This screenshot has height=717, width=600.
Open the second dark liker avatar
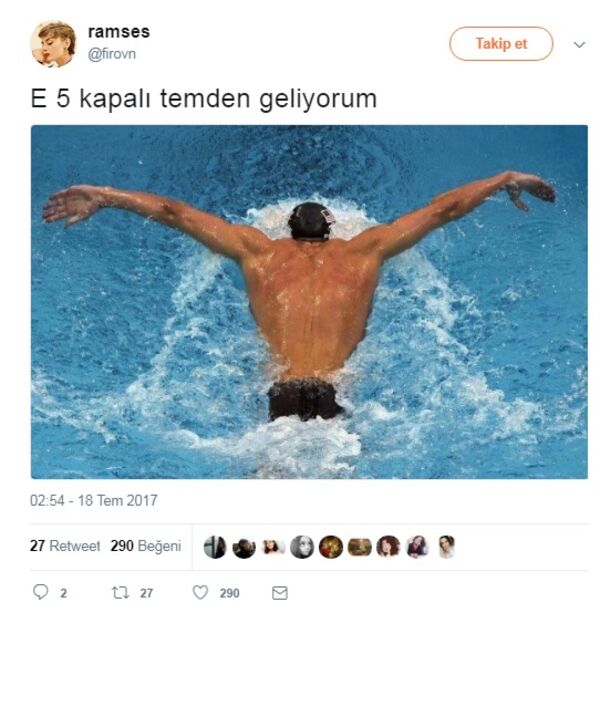244,547
